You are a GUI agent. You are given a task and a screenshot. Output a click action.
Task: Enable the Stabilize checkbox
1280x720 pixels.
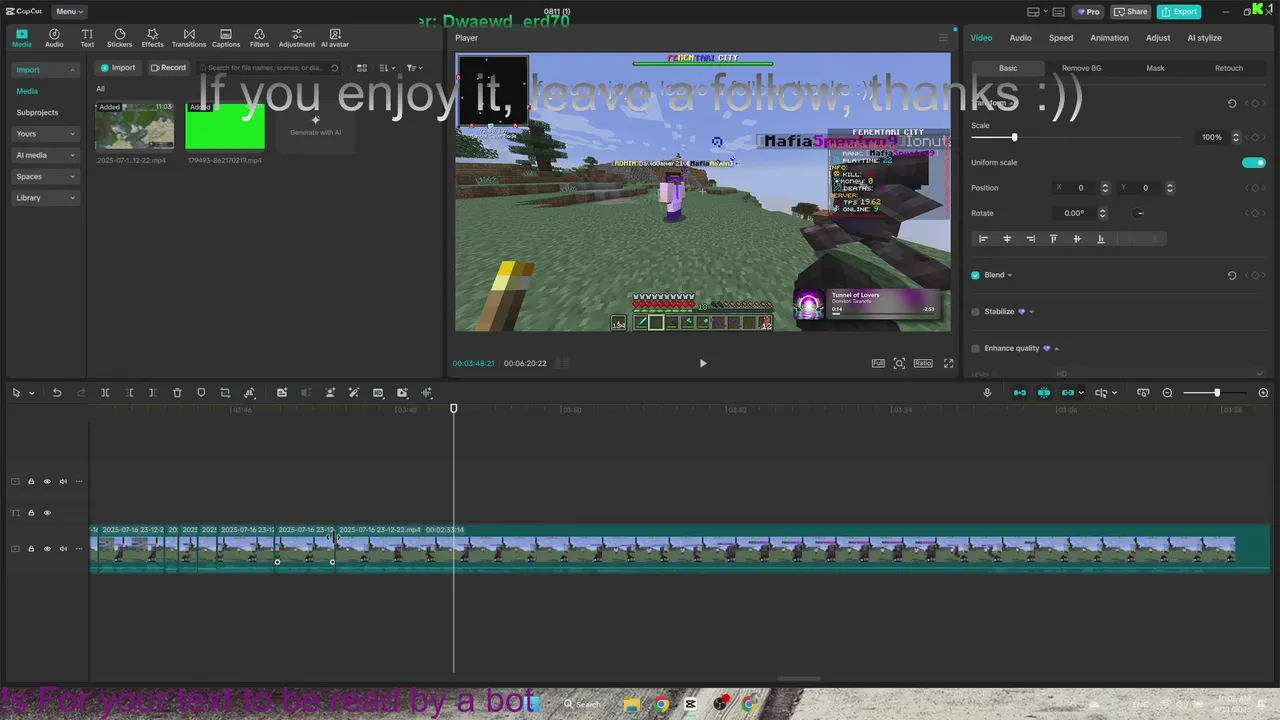click(975, 311)
